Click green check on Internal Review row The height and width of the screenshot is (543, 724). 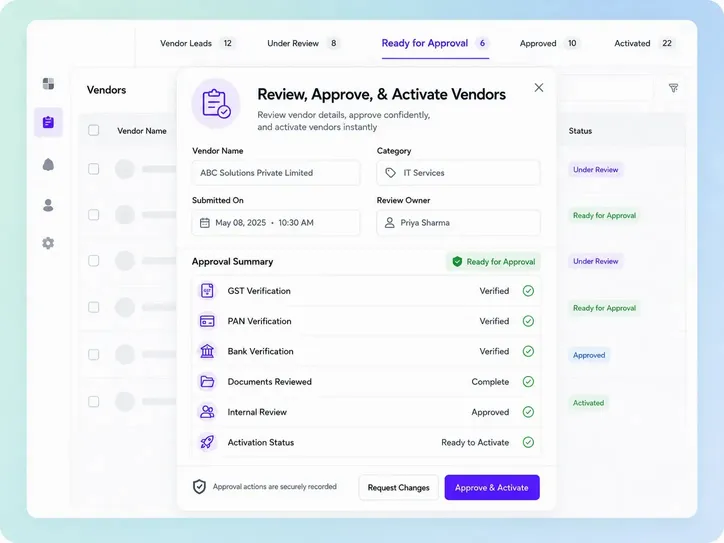[x=528, y=412]
